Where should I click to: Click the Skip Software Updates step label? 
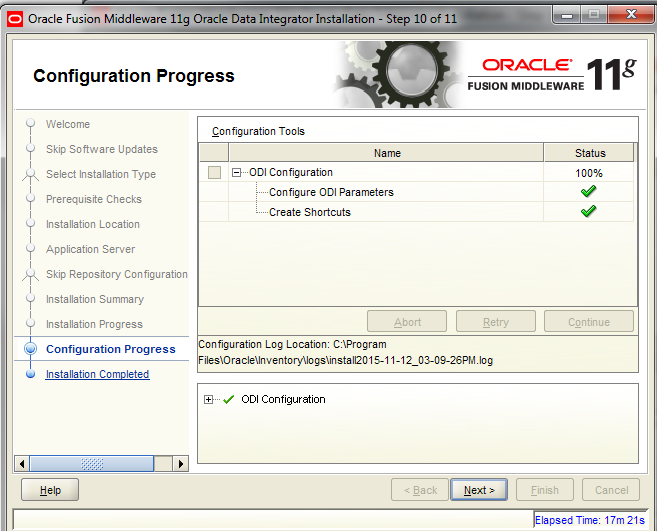tap(102, 149)
